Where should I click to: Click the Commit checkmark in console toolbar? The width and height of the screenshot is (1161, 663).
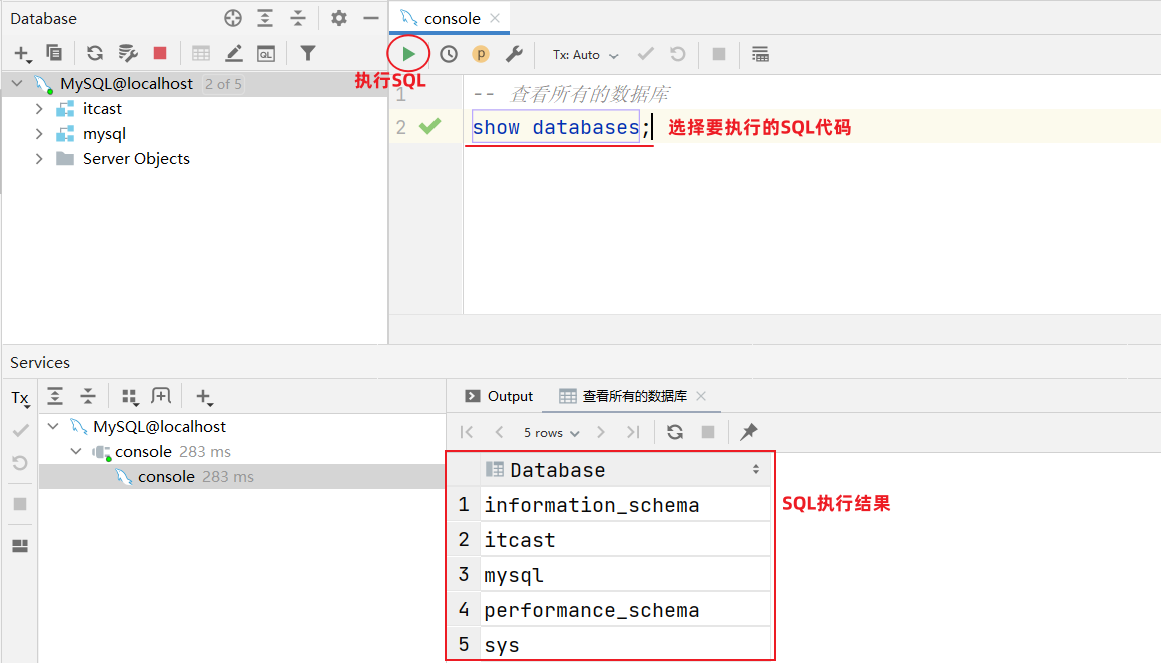646,54
